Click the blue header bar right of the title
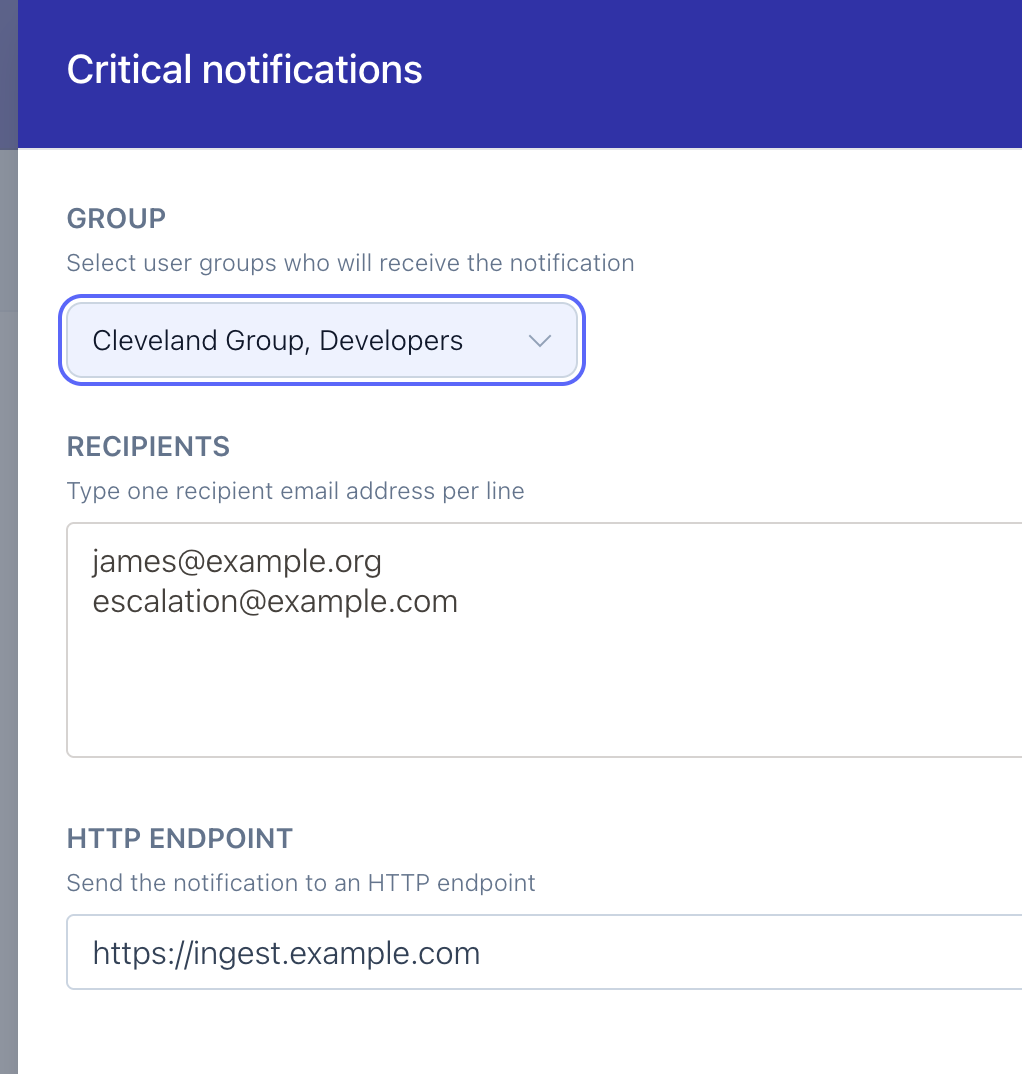The width and height of the screenshot is (1022, 1074). pyautogui.click(x=750, y=70)
